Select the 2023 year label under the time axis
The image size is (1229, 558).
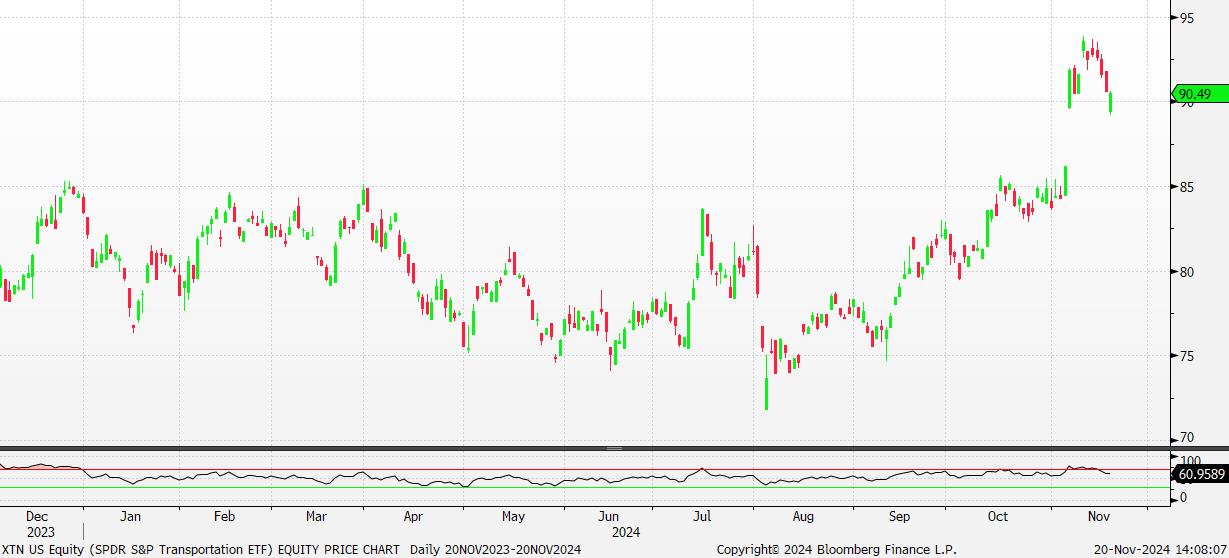click(x=40, y=532)
